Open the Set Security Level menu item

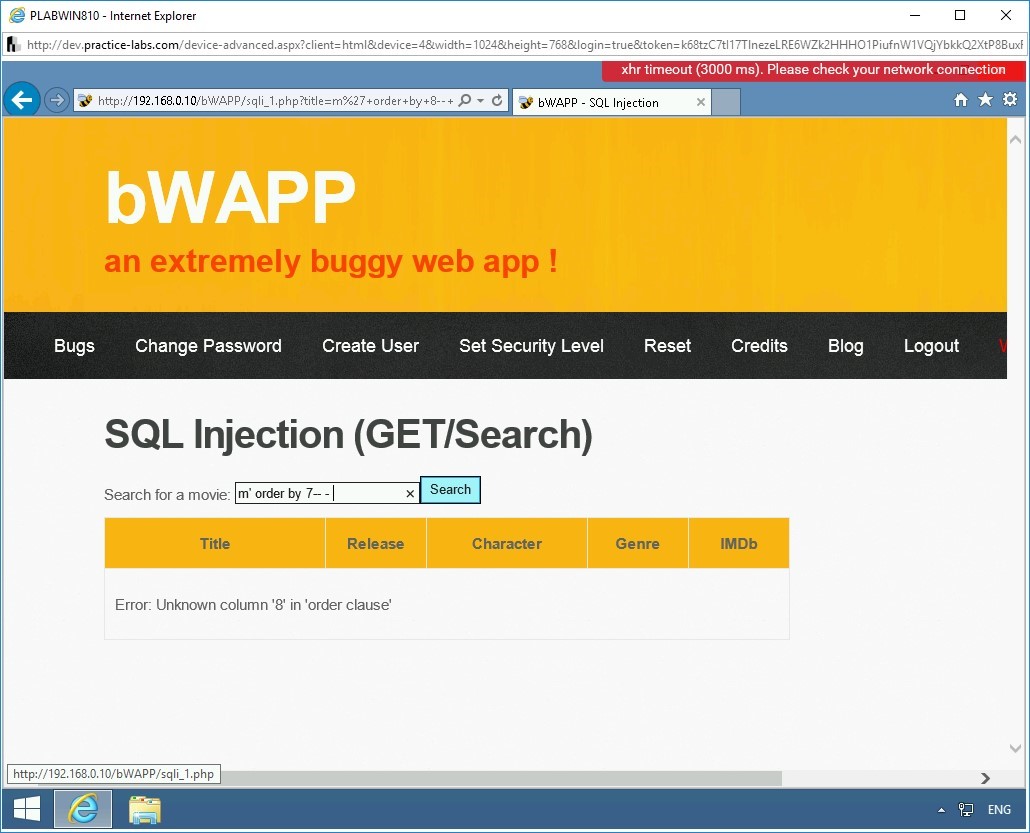click(x=531, y=346)
